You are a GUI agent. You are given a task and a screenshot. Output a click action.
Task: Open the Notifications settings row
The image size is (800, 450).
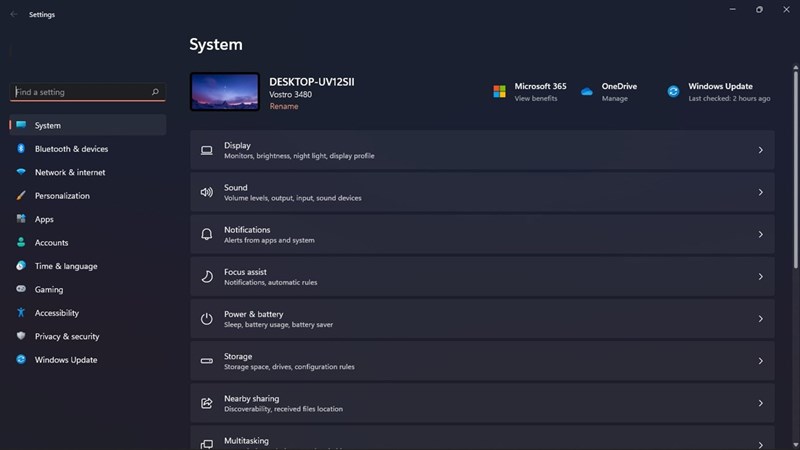(481, 234)
